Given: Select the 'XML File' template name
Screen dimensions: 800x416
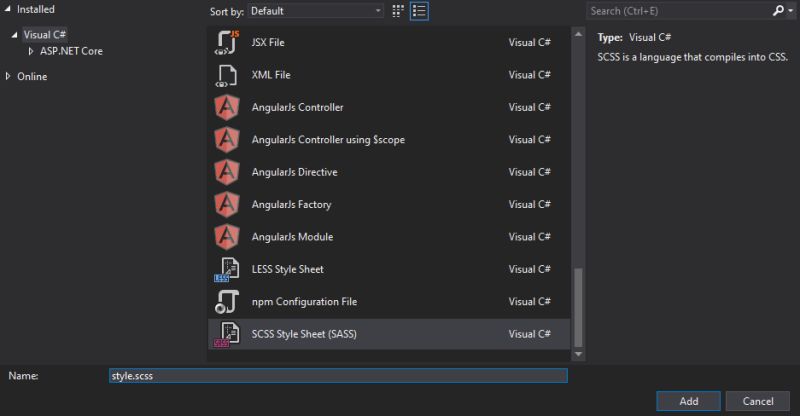Looking at the screenshot, I should [x=271, y=75].
